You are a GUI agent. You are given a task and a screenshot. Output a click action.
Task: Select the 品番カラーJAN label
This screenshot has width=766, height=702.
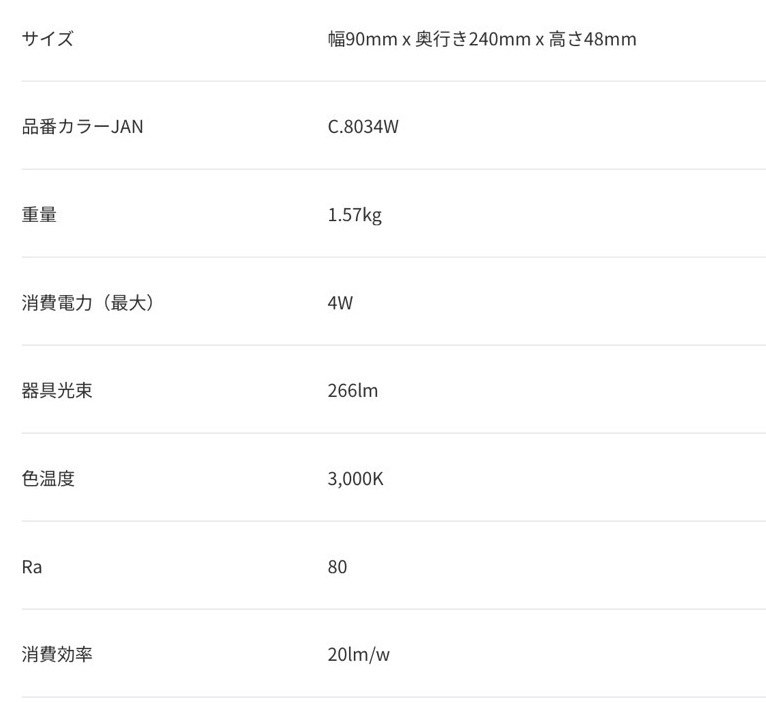point(83,127)
